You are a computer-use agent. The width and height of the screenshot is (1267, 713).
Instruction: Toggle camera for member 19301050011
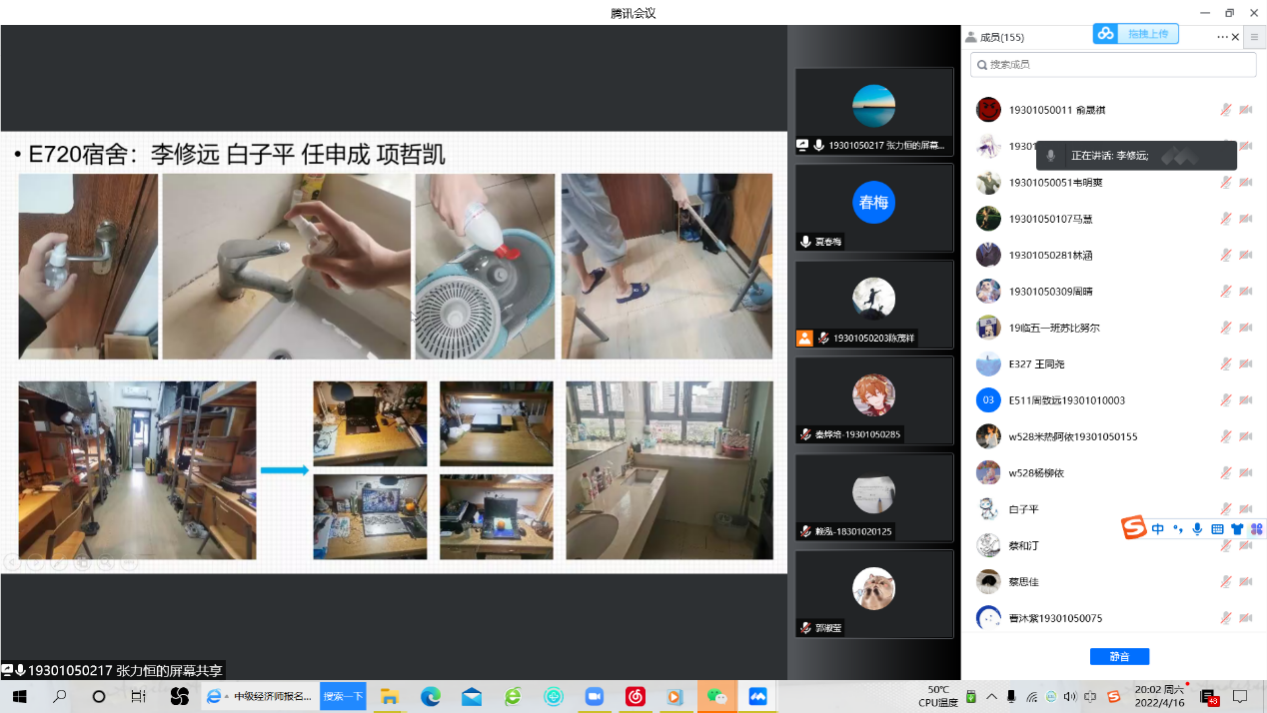pyautogui.click(x=1246, y=110)
